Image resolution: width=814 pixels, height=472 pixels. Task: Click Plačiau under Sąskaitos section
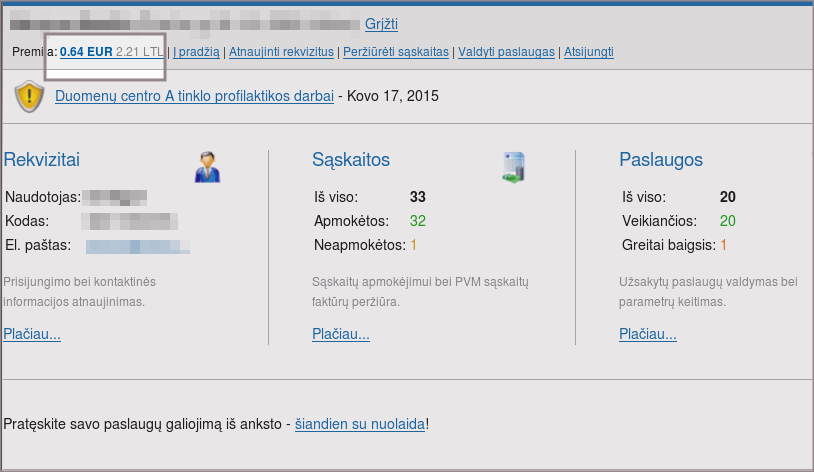click(341, 334)
